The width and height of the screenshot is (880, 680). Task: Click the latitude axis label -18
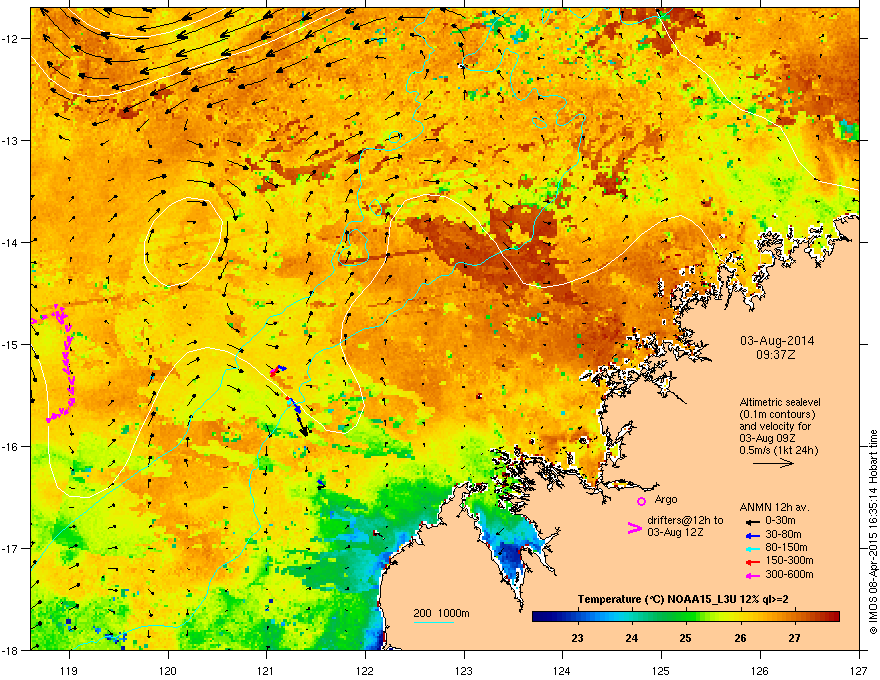click(x=11, y=650)
